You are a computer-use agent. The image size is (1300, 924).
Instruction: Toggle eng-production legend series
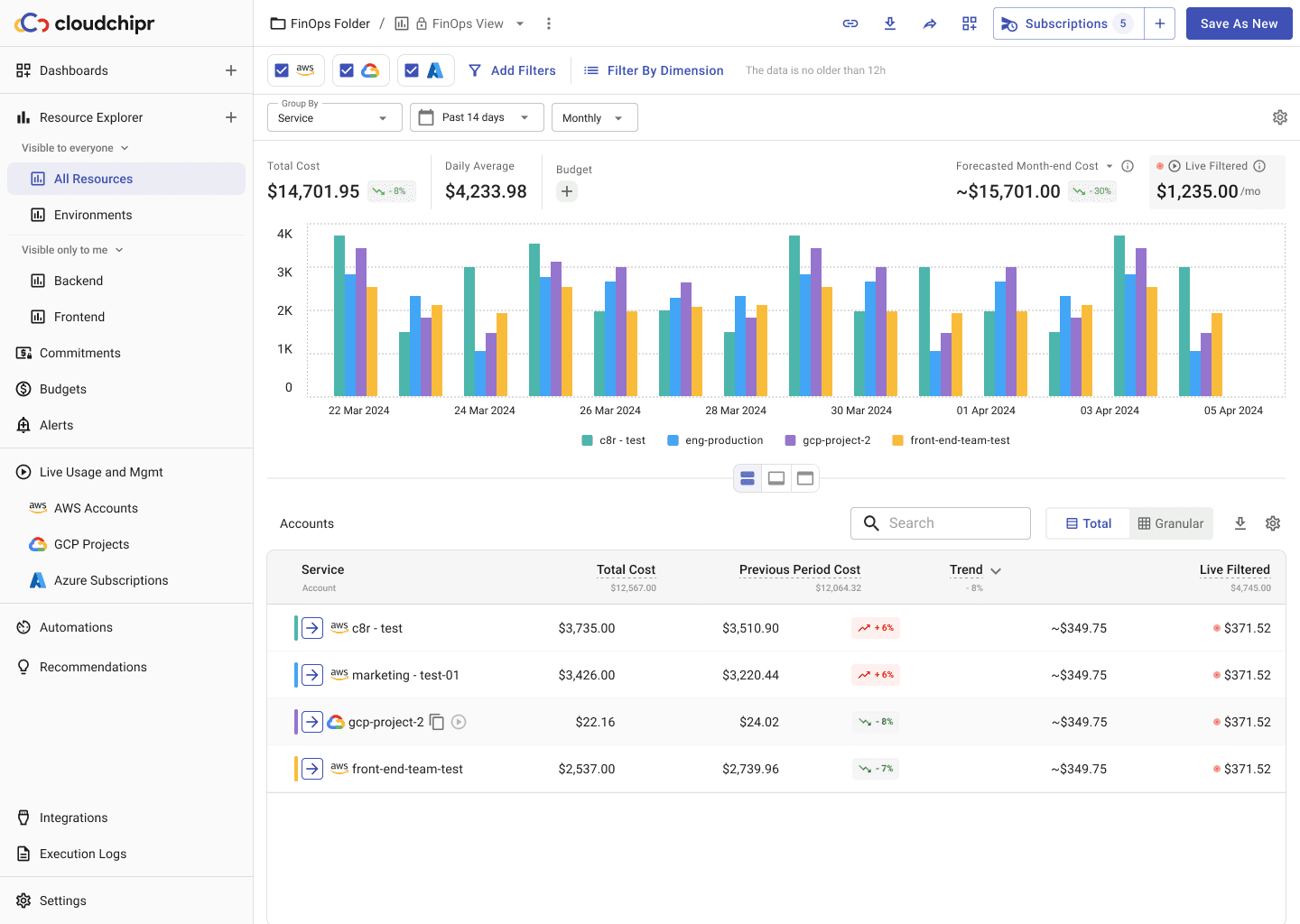[715, 440]
